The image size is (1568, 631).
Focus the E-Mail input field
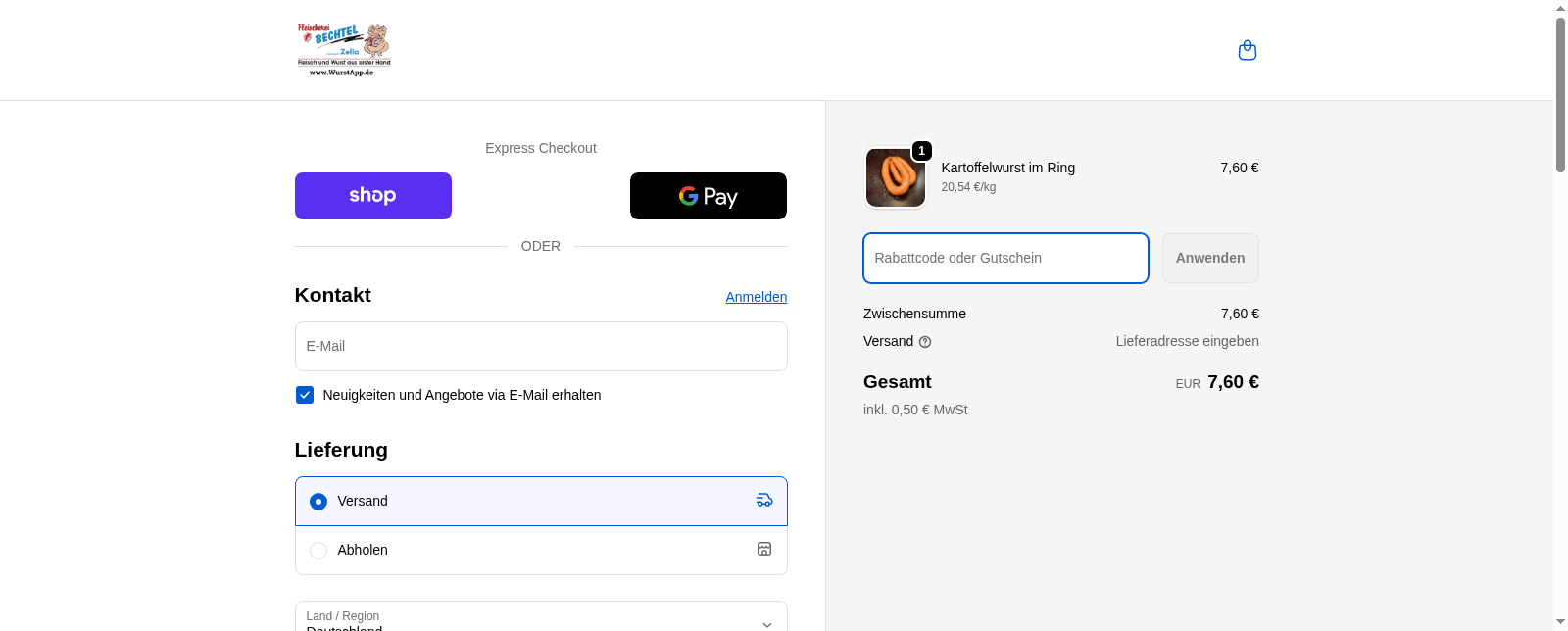click(541, 346)
